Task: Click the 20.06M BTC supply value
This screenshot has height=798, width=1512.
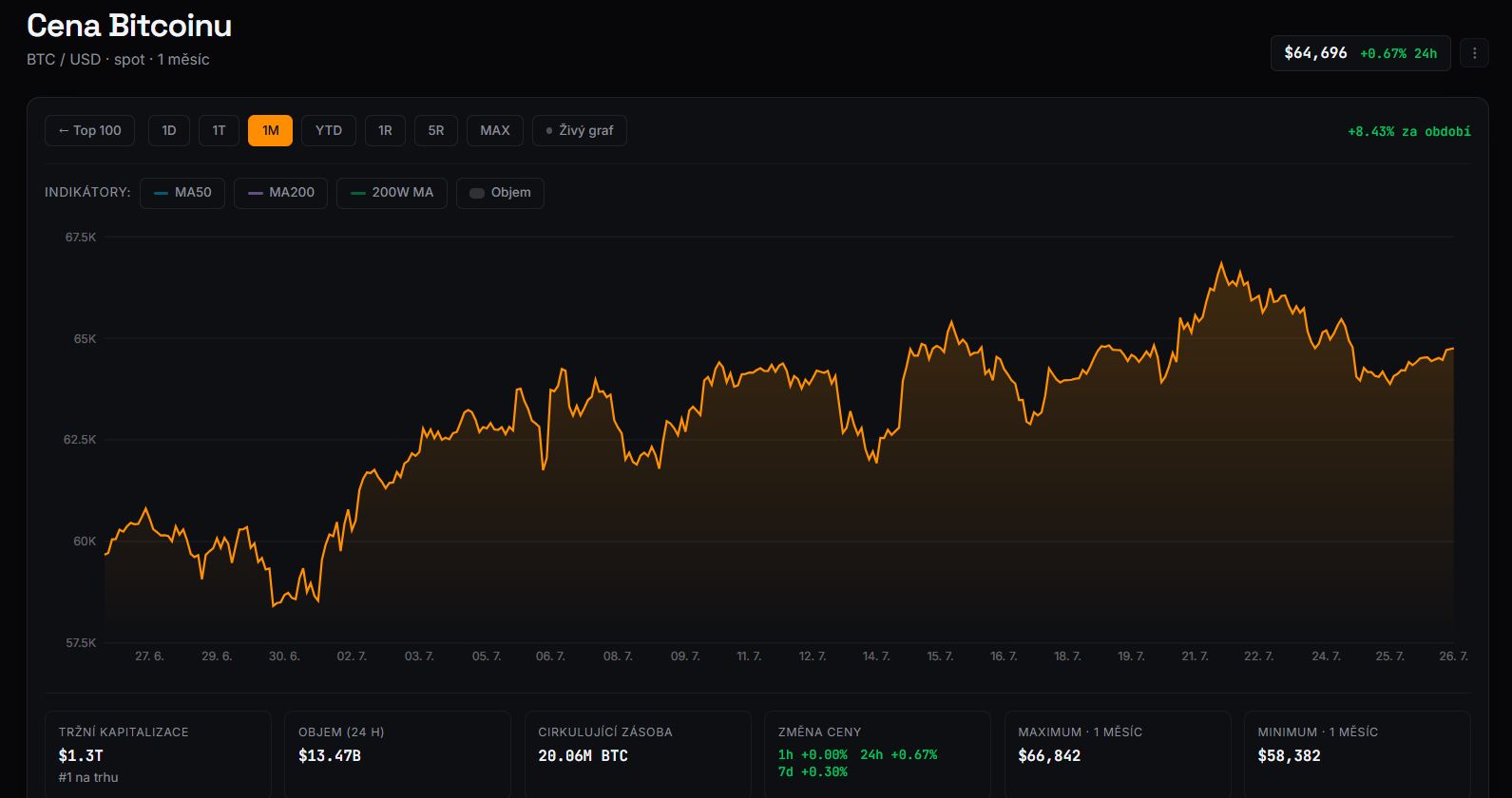Action: point(583,756)
